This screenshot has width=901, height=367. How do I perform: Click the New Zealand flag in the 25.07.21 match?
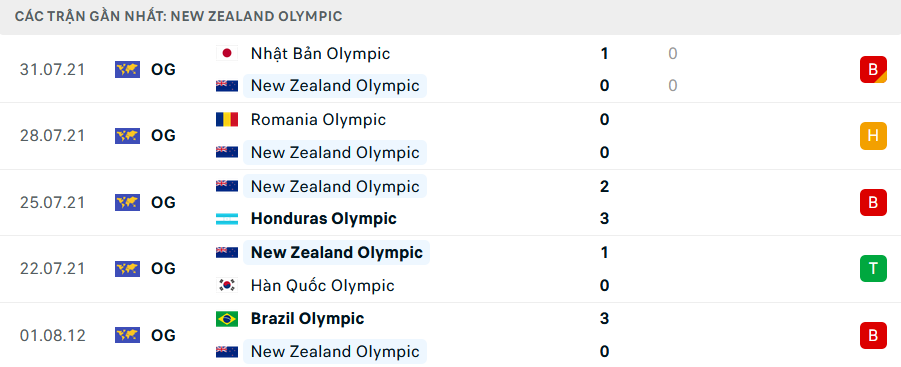point(227,186)
